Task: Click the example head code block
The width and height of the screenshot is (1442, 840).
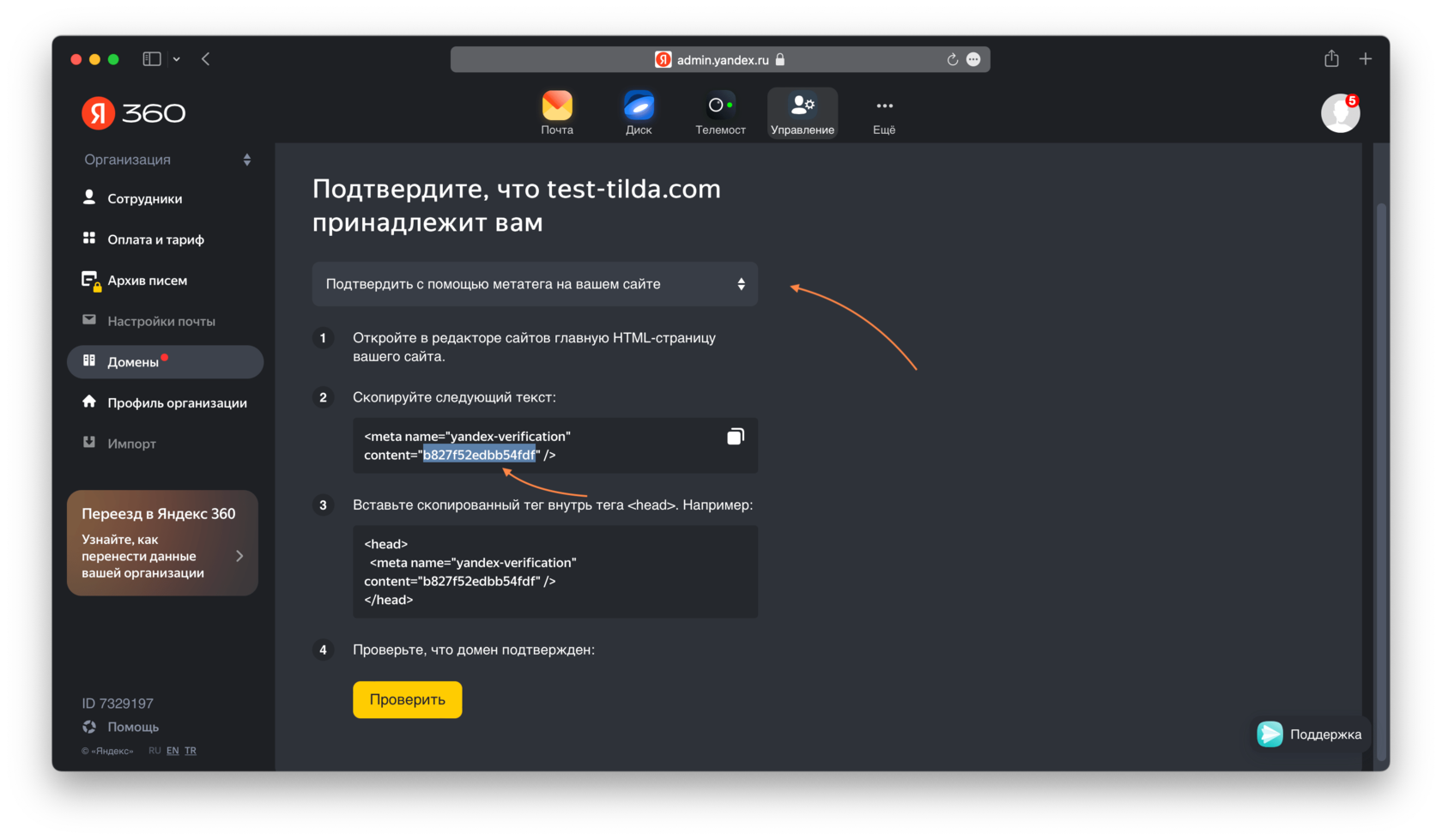Action: (x=555, y=572)
